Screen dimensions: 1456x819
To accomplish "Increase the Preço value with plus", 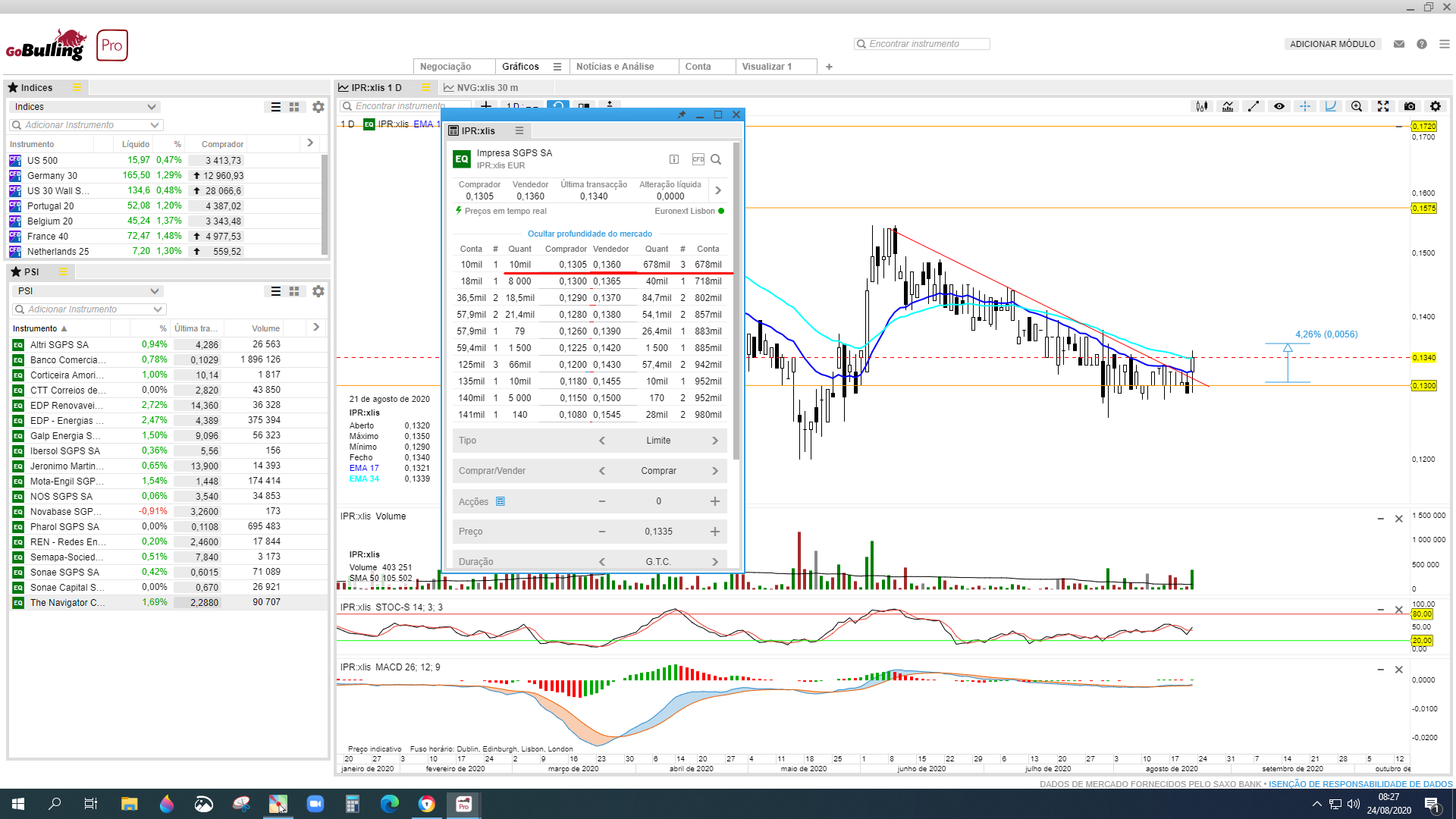I will click(714, 532).
